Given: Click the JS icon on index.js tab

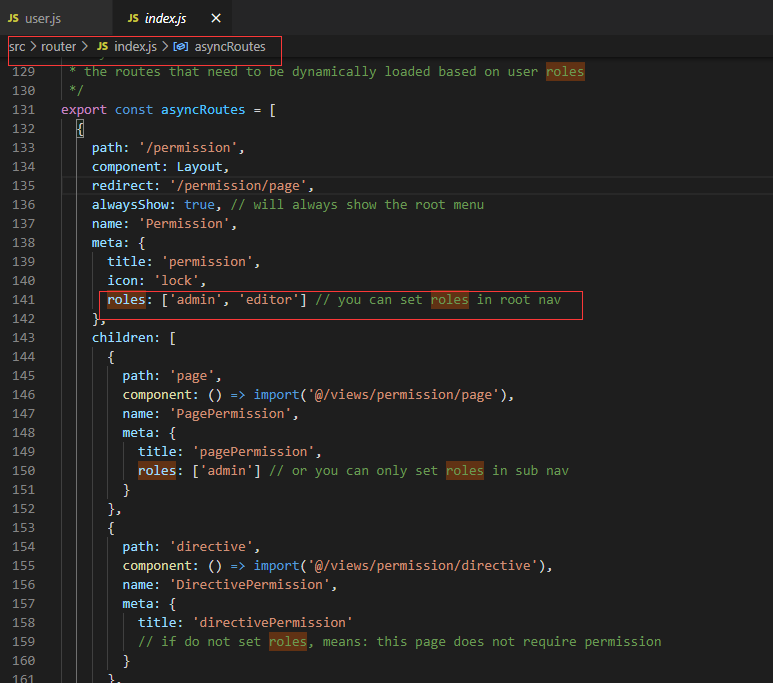Looking at the screenshot, I should pos(133,18).
